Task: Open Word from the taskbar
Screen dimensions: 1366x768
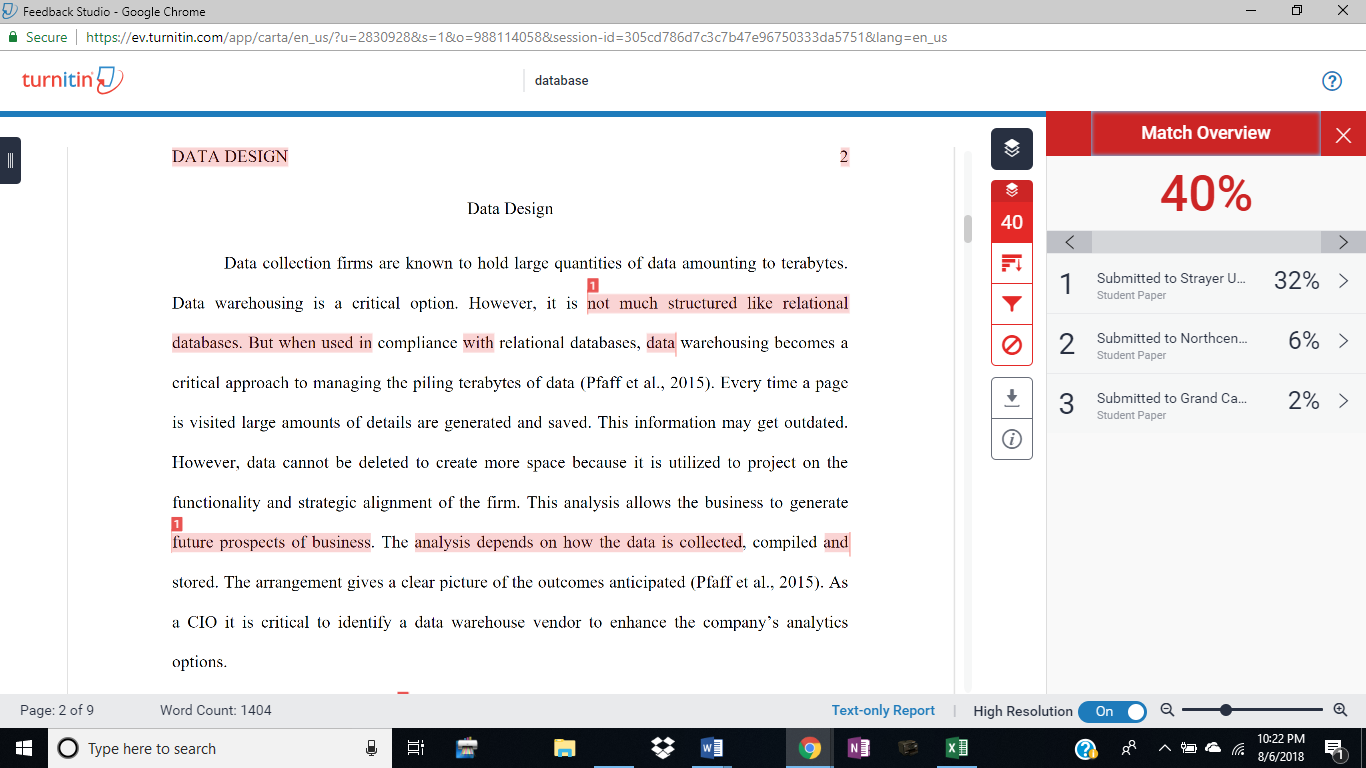Action: tap(712, 748)
